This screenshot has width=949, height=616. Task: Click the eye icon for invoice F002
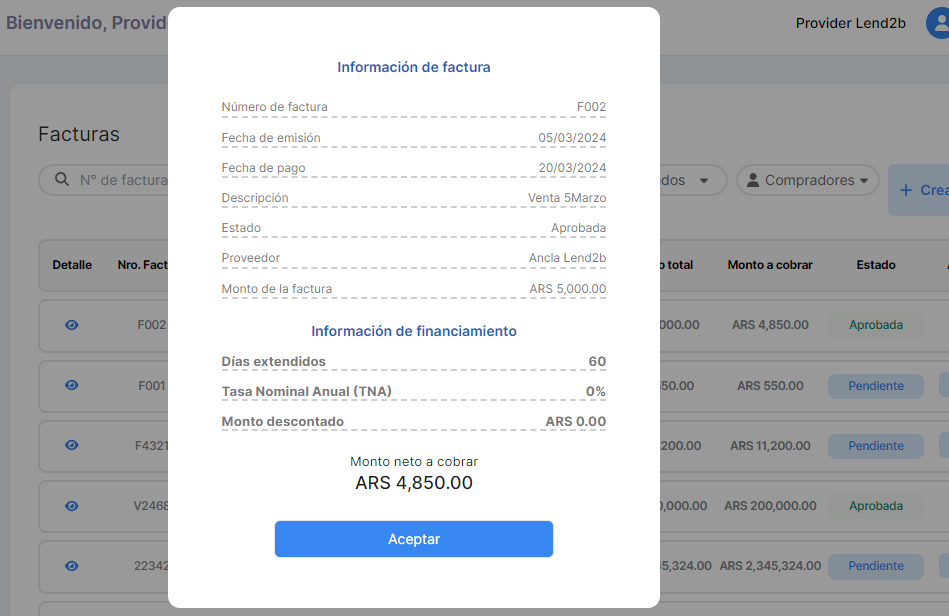point(71,325)
